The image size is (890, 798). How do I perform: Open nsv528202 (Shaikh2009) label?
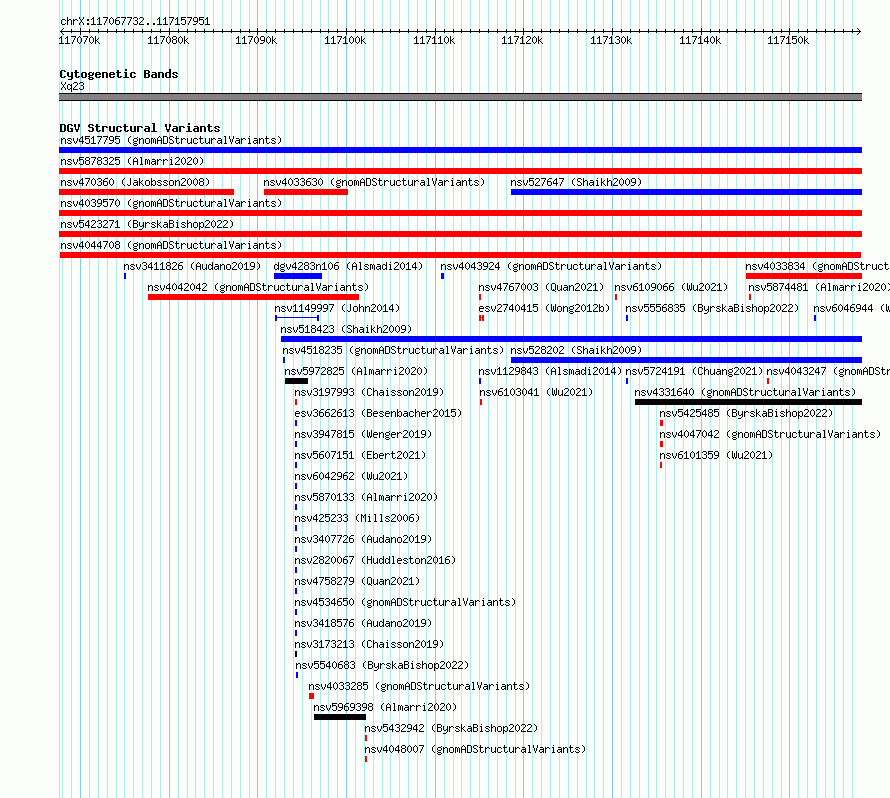[576, 350]
